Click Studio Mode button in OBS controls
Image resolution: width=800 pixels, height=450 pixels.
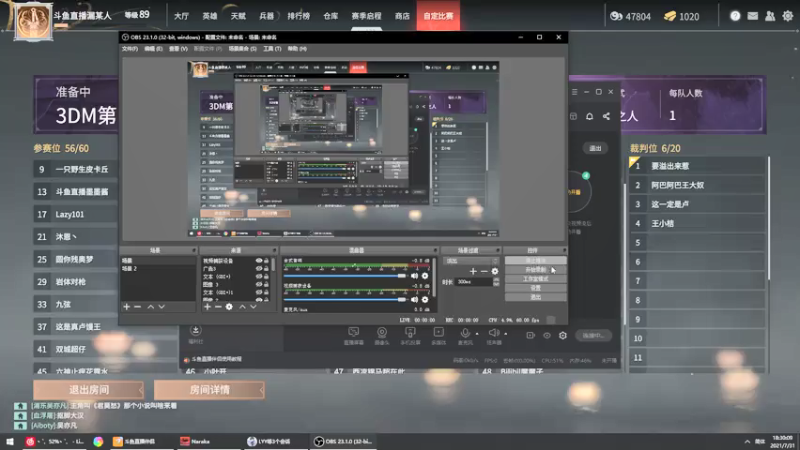[x=535, y=279]
